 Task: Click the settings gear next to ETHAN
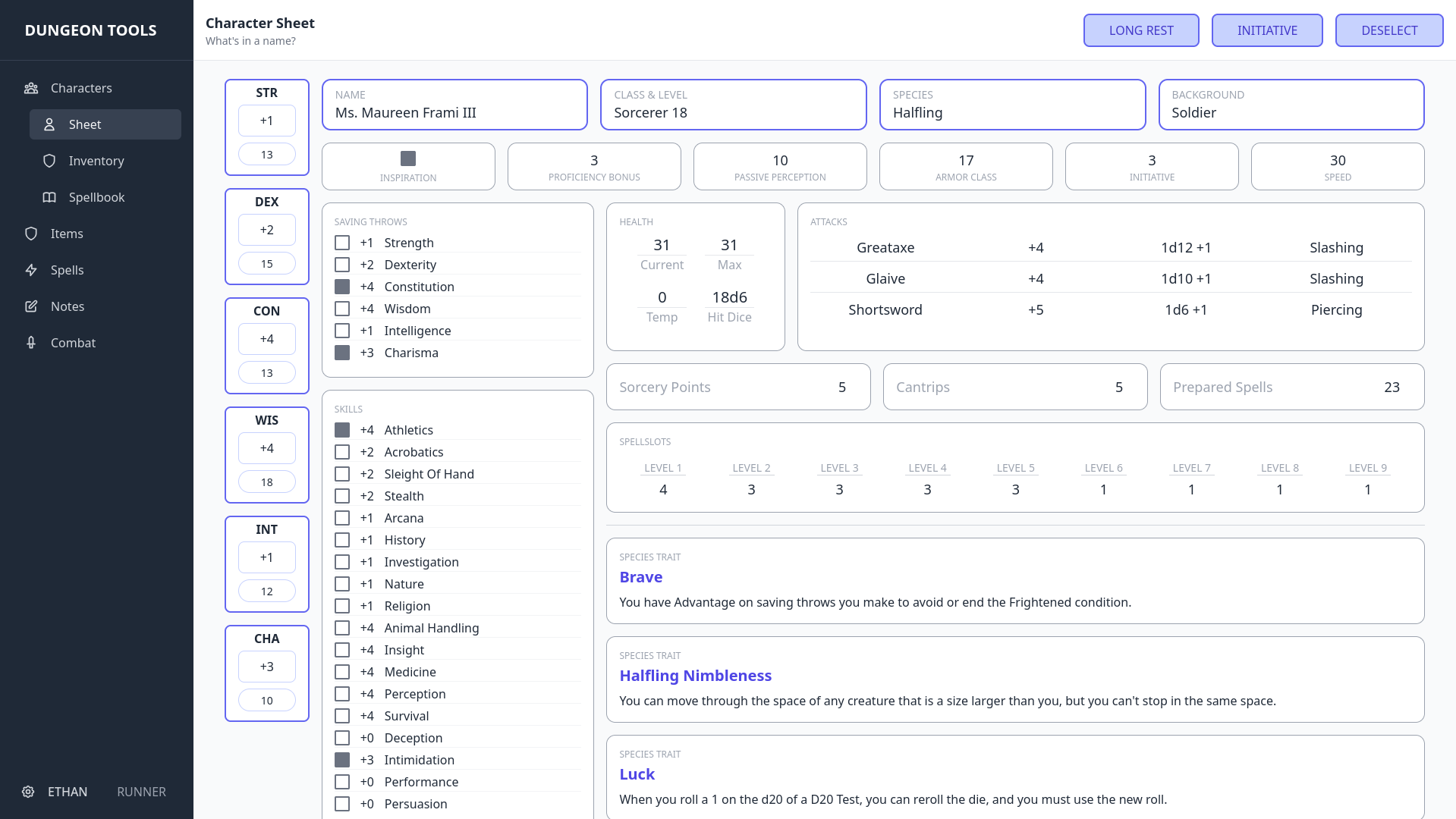coord(28,792)
